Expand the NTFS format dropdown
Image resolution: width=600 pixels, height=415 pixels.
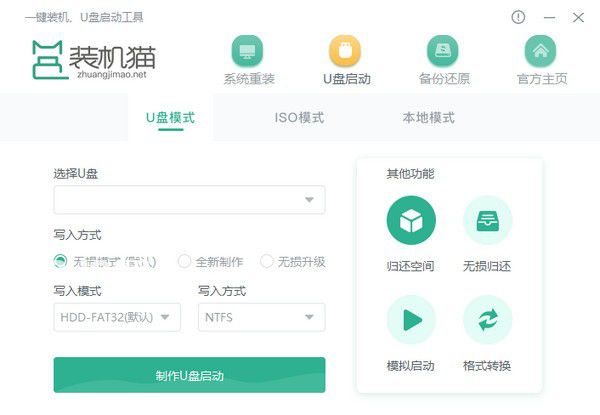point(262,317)
